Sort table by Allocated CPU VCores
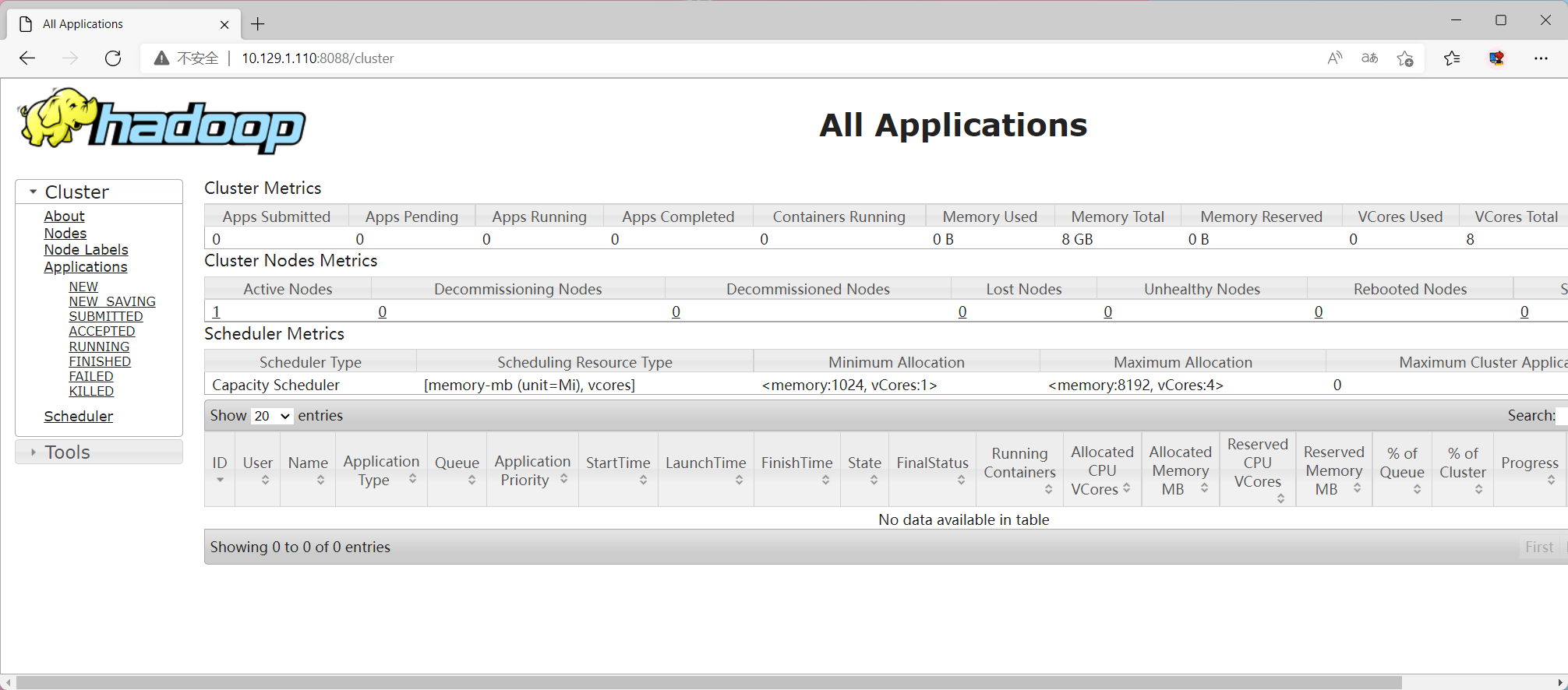 pyautogui.click(x=1102, y=469)
